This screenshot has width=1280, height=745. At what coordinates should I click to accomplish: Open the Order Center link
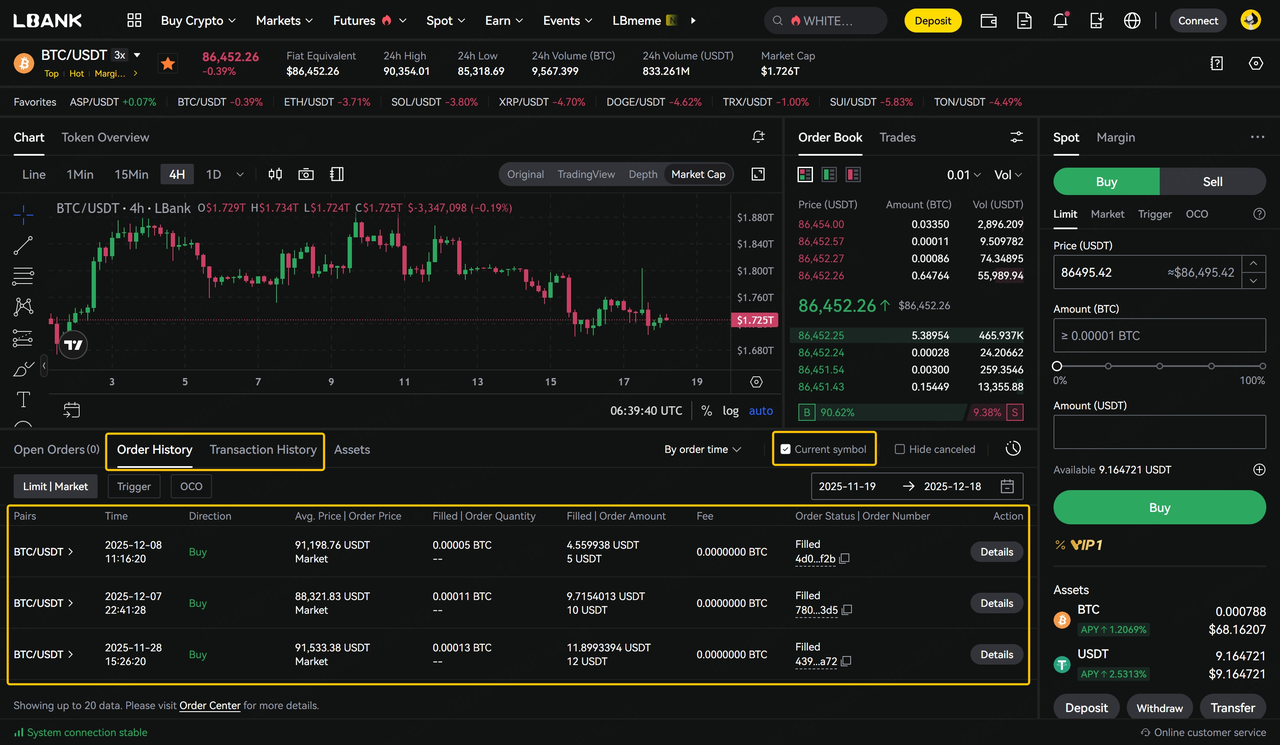(x=210, y=706)
